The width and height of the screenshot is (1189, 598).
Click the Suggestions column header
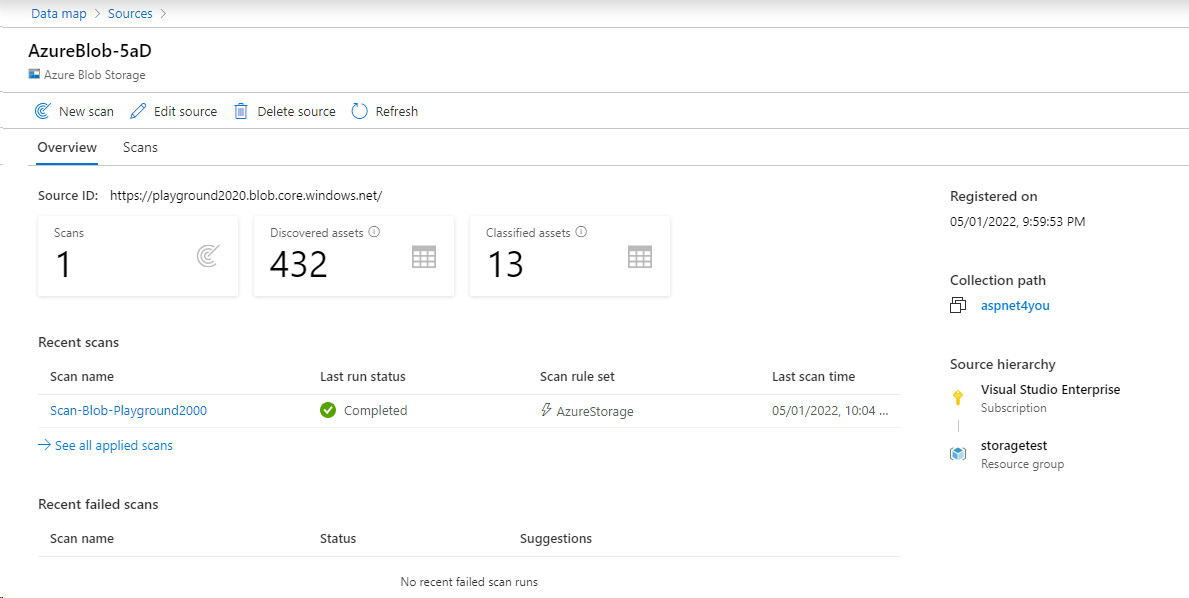click(556, 539)
